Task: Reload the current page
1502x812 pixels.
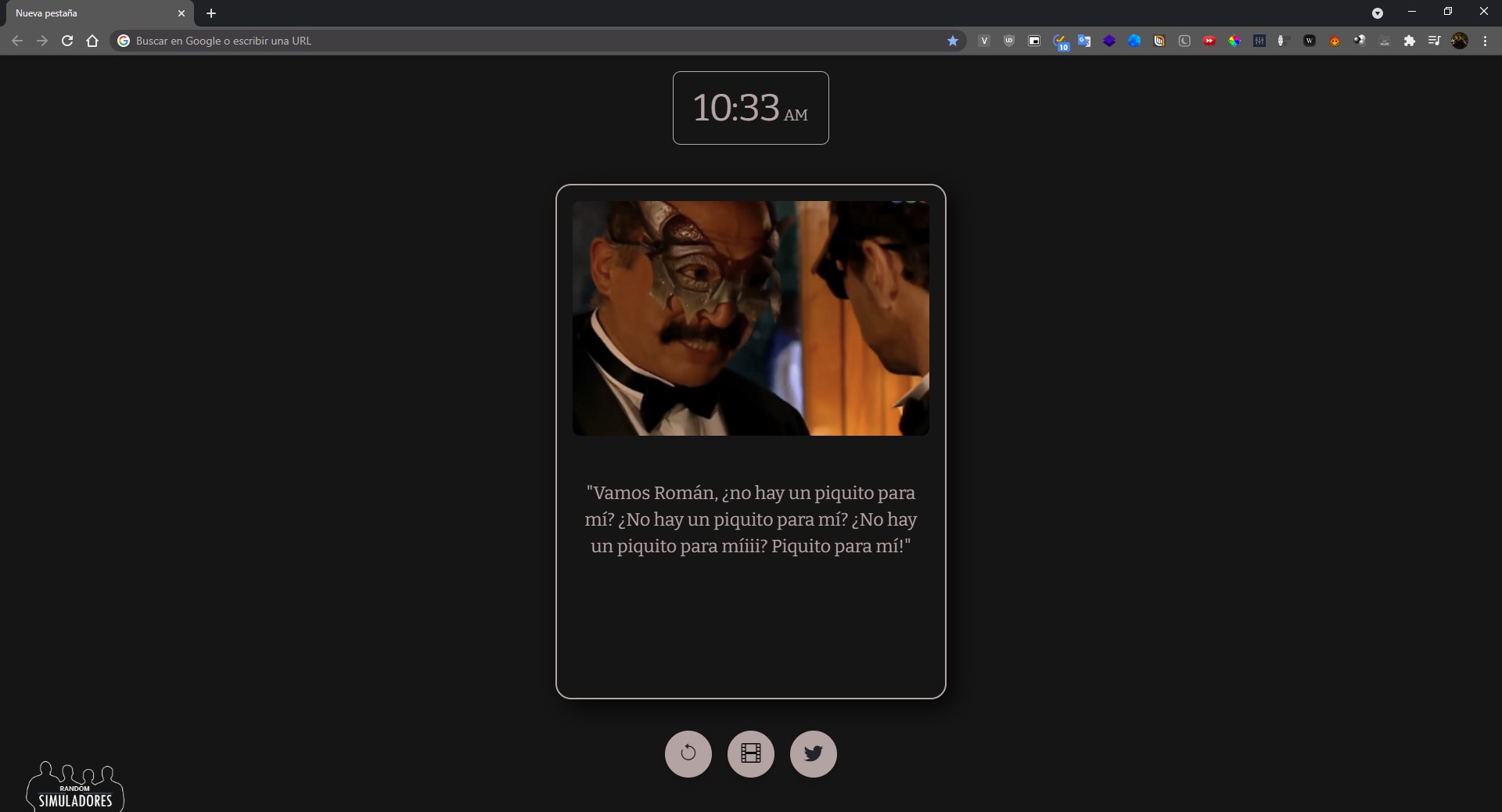Action: (x=67, y=41)
